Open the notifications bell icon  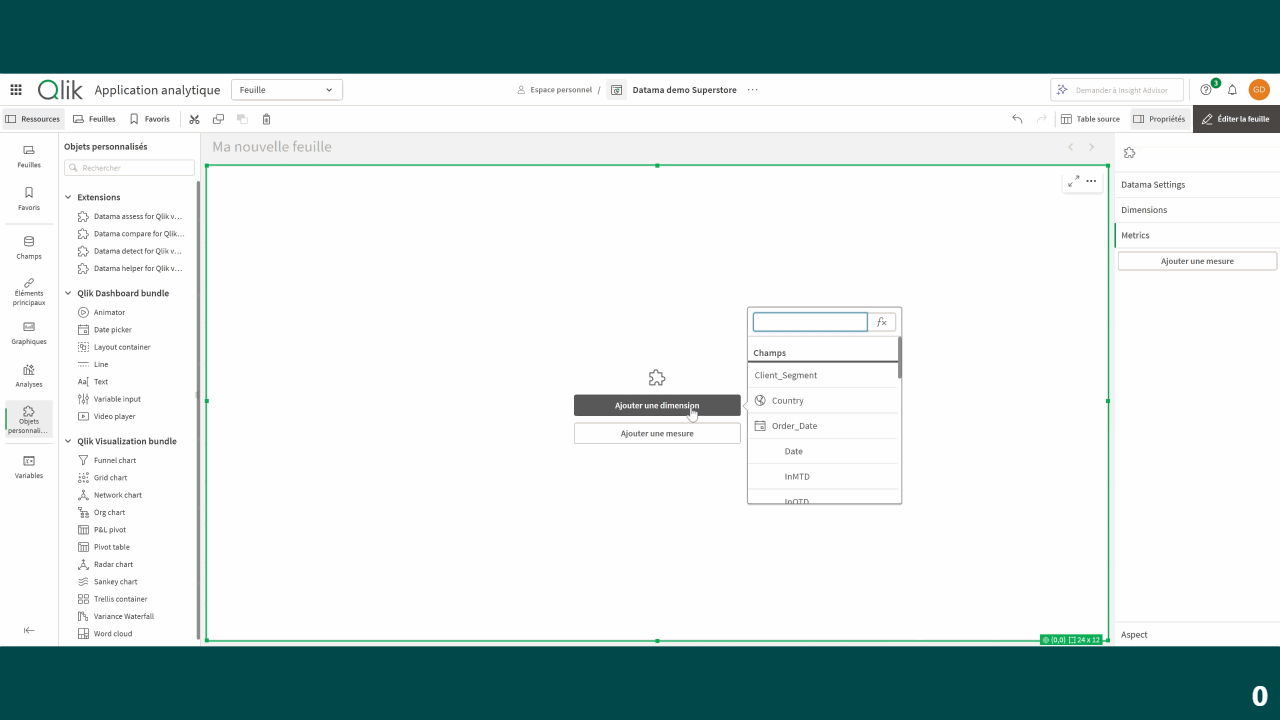click(1232, 90)
